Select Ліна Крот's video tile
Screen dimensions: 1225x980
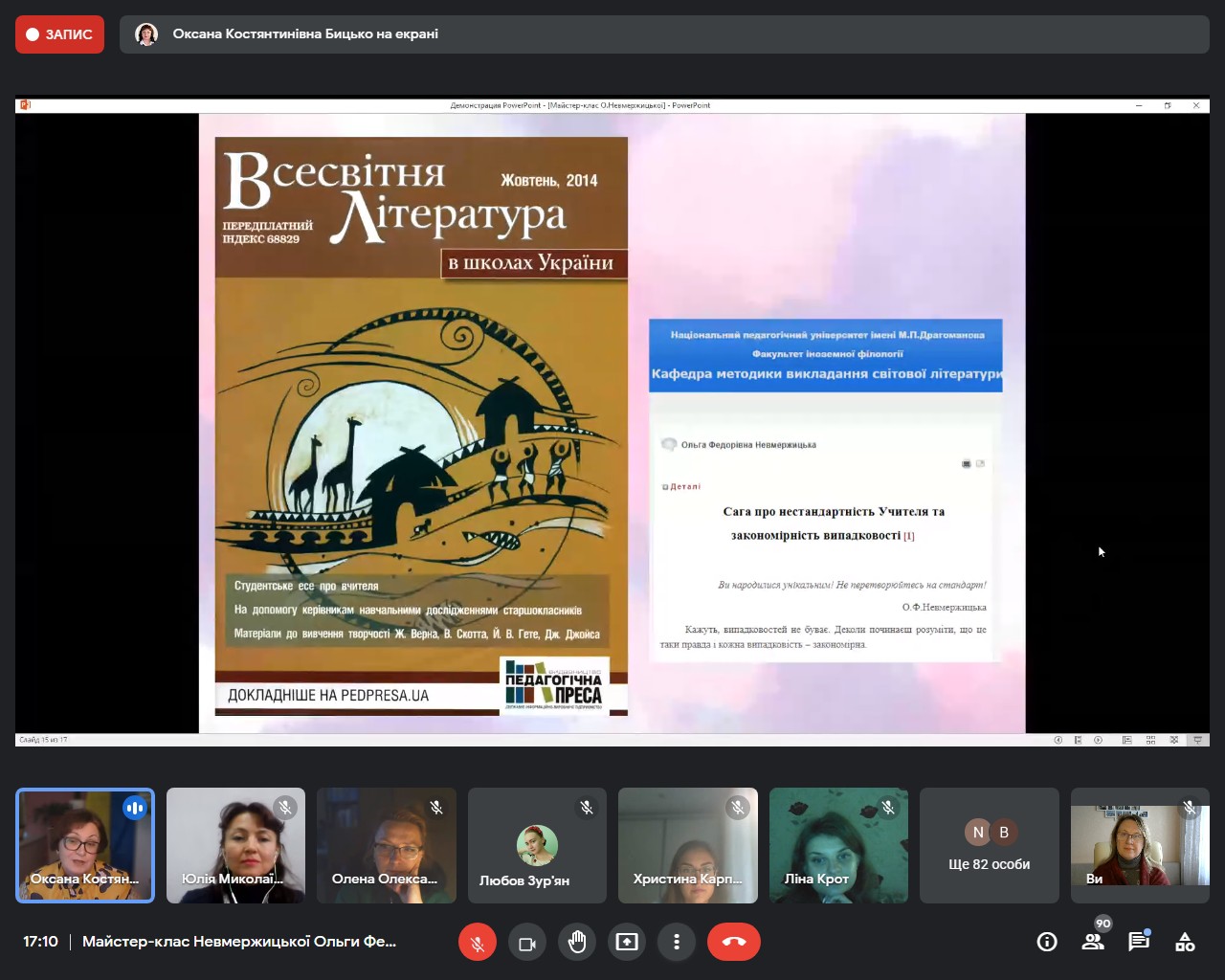click(x=838, y=845)
